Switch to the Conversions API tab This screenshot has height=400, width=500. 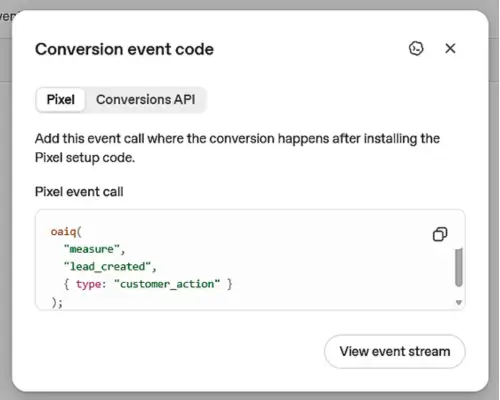click(146, 100)
